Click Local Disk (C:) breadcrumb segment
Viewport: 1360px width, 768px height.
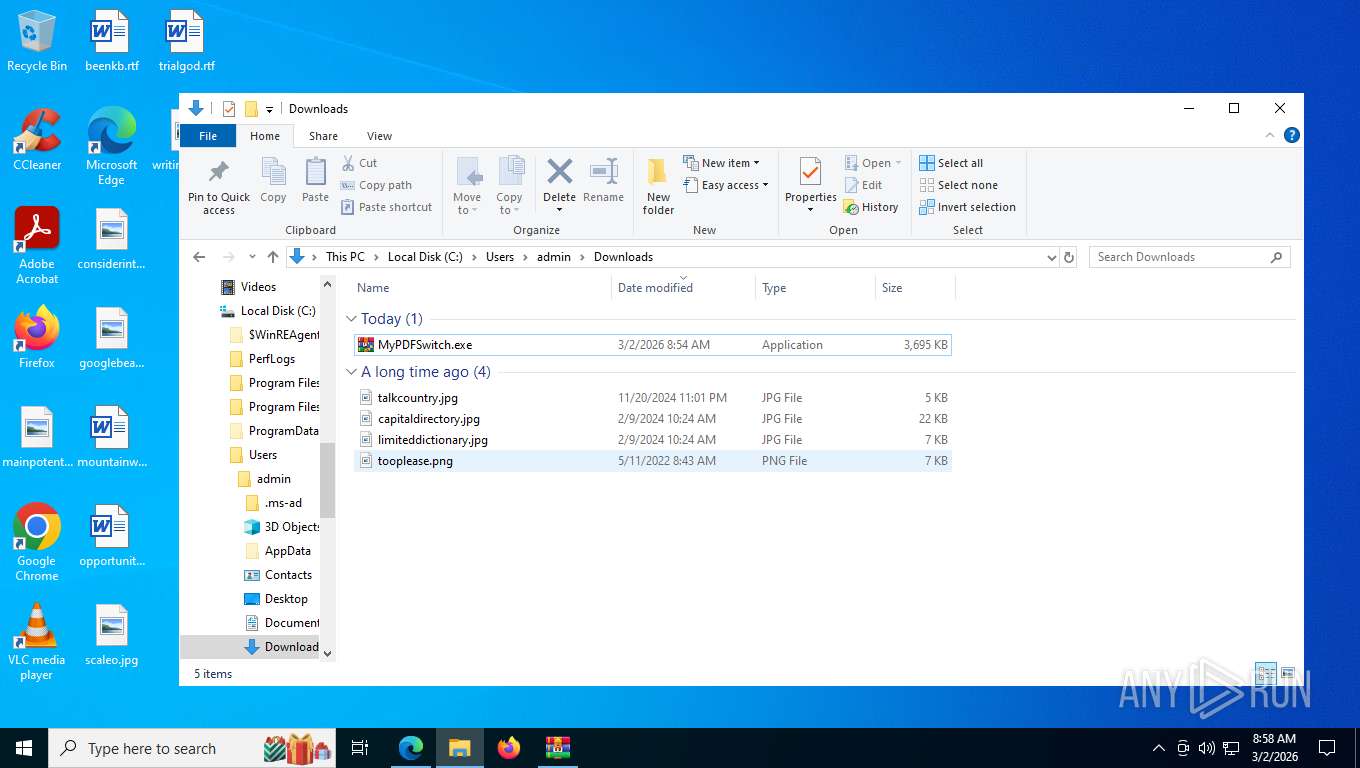tap(425, 257)
